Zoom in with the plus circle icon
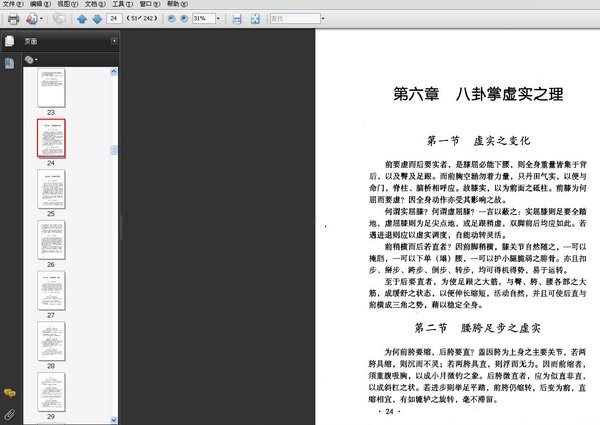 coord(184,18)
